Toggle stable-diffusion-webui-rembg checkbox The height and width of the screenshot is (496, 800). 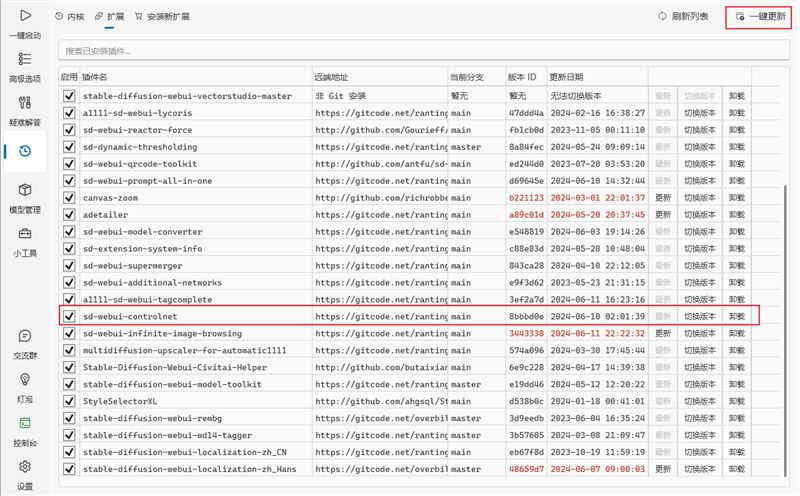(x=69, y=418)
